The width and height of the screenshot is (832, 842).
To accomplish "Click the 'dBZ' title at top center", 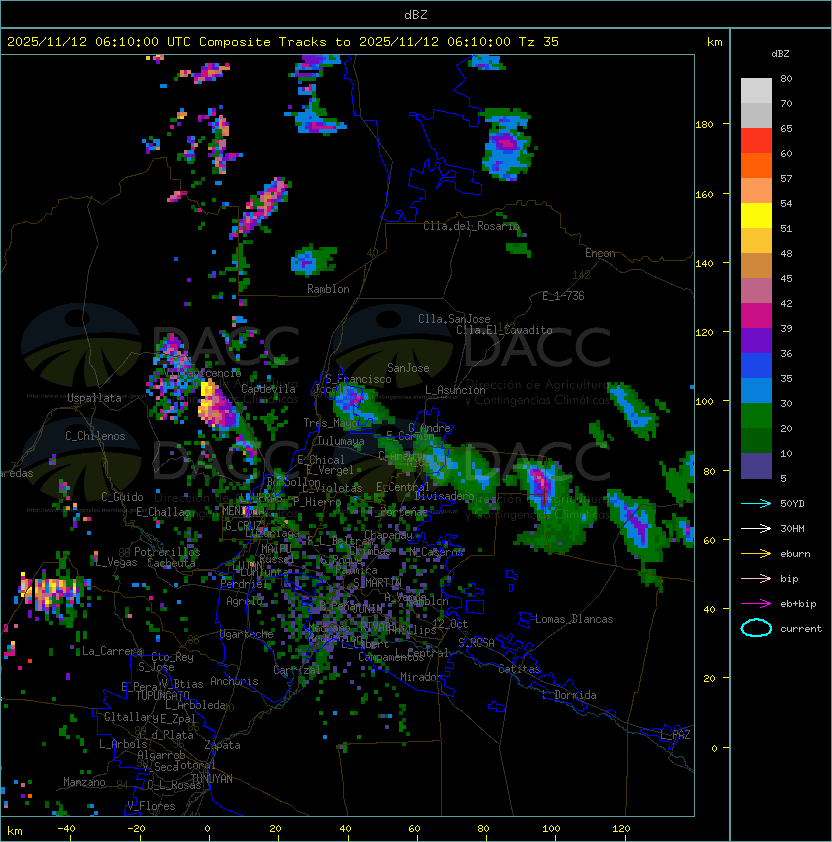I will pos(416,15).
